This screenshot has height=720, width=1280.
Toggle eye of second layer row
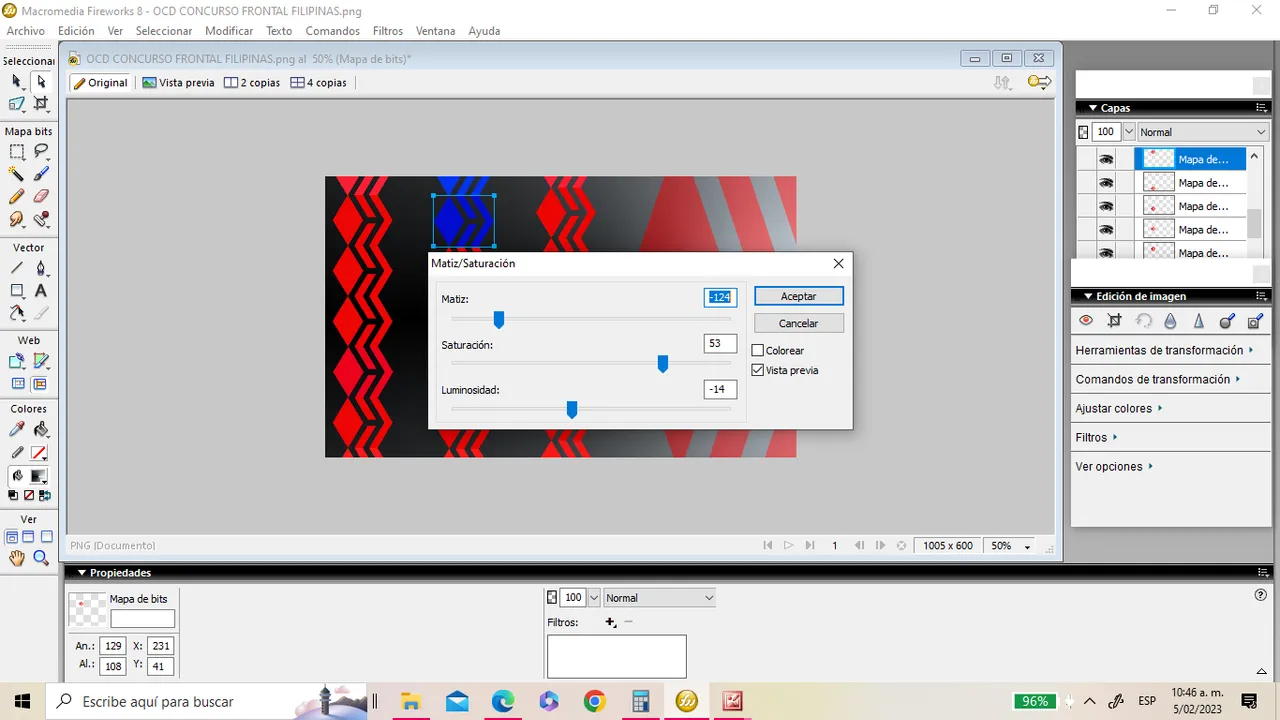tap(1106, 183)
